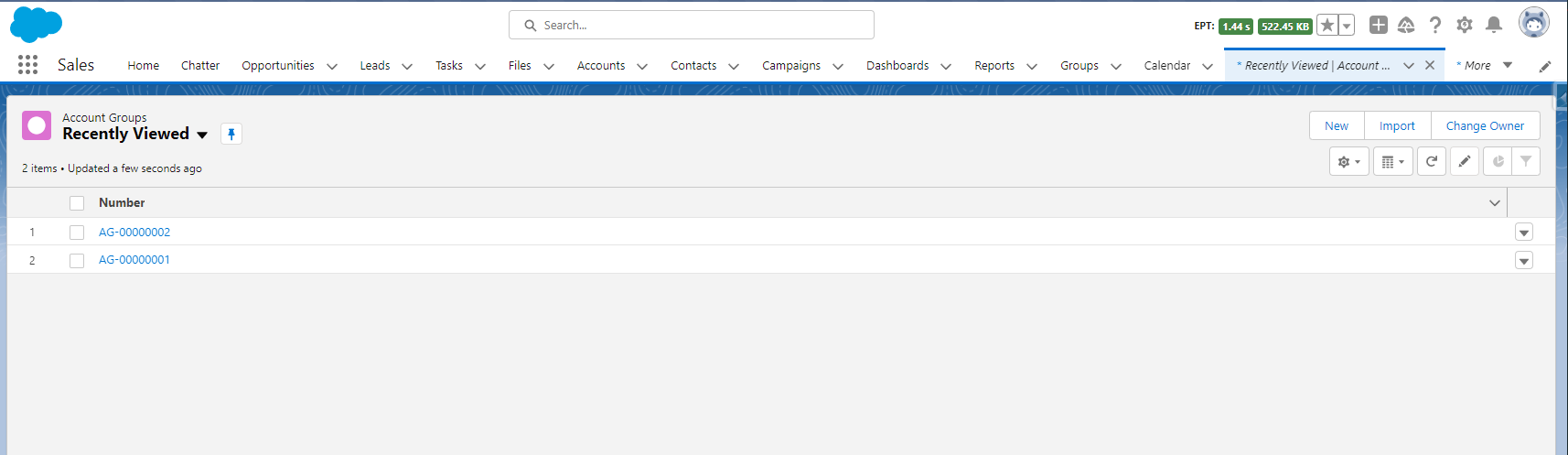Click the New button
1568x455 pixels.
(x=1336, y=125)
